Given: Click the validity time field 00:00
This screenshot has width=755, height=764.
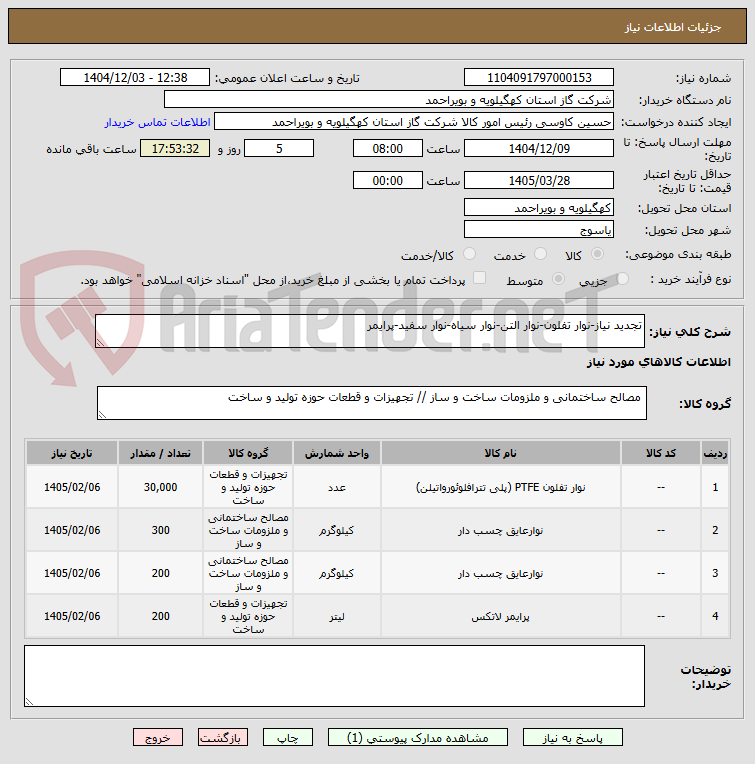Looking at the screenshot, I should coord(388,181).
